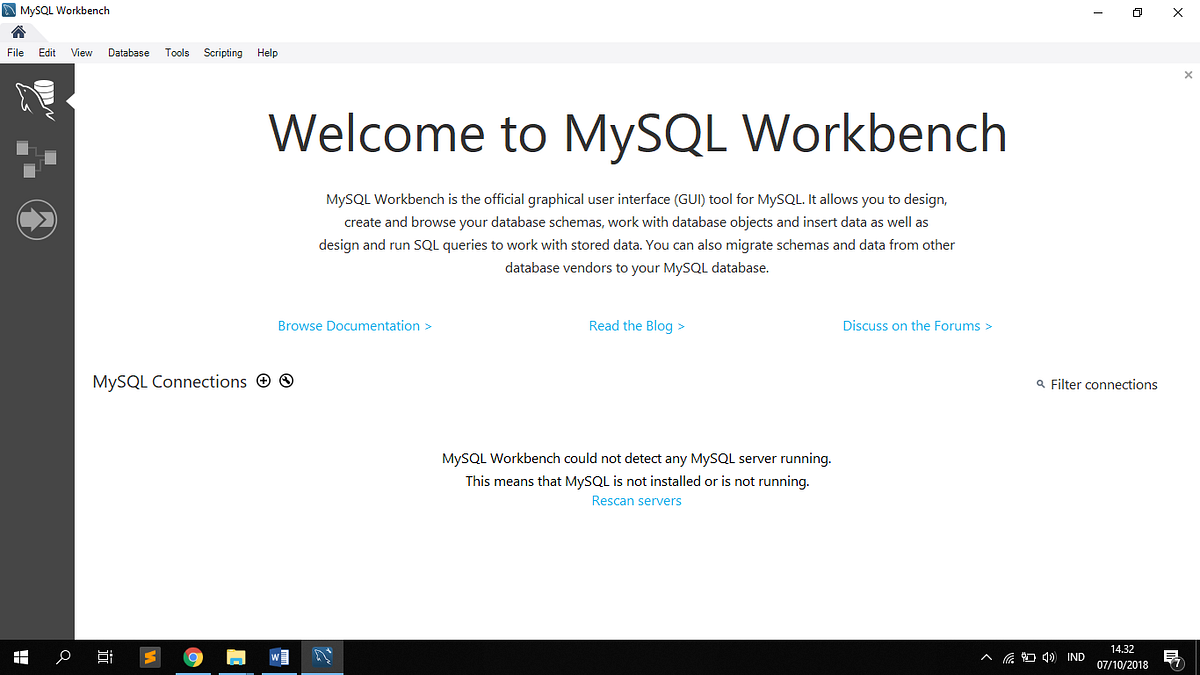Image resolution: width=1200 pixels, height=675 pixels.
Task: Visit Discuss on the Forums
Action: pyautogui.click(x=917, y=325)
